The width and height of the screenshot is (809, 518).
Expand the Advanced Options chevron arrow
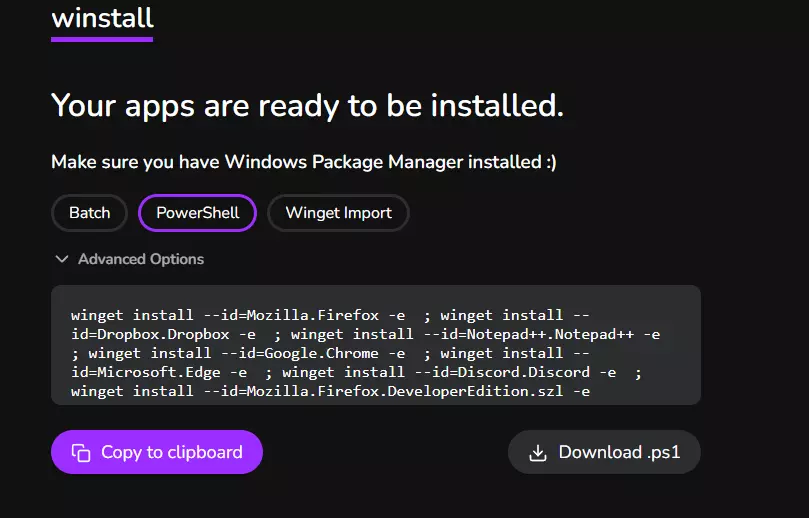click(62, 259)
